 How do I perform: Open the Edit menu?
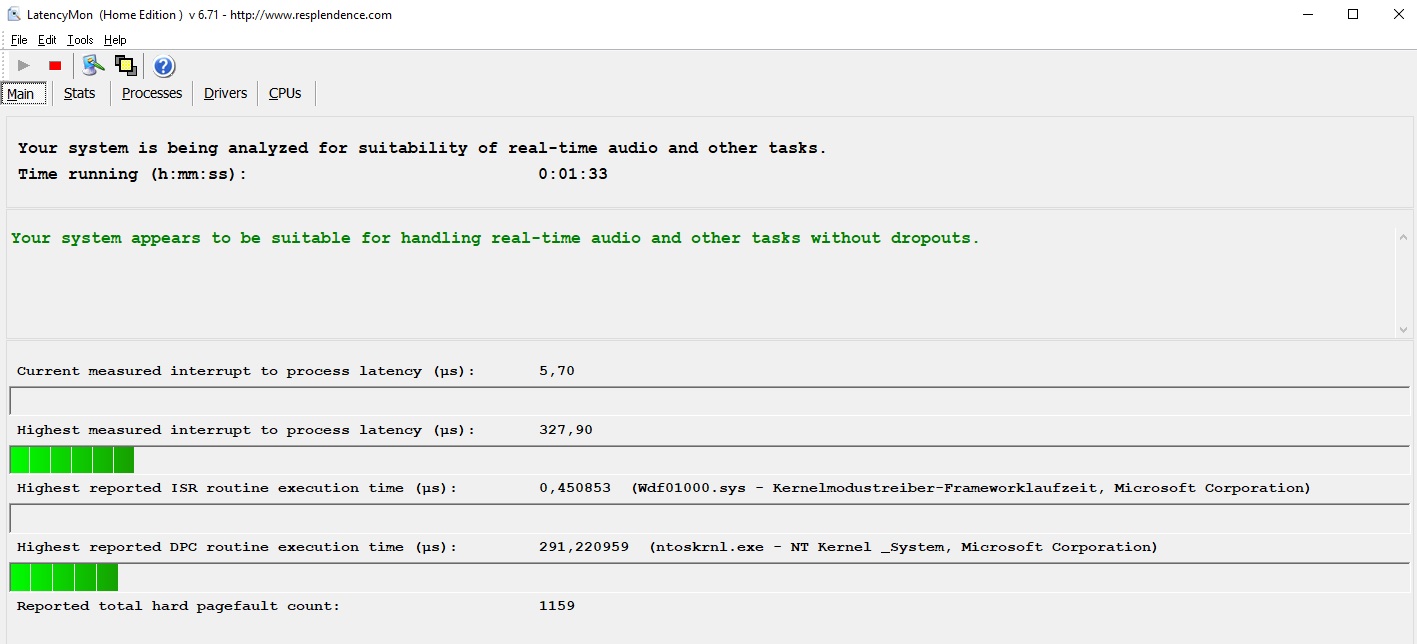tap(47, 40)
